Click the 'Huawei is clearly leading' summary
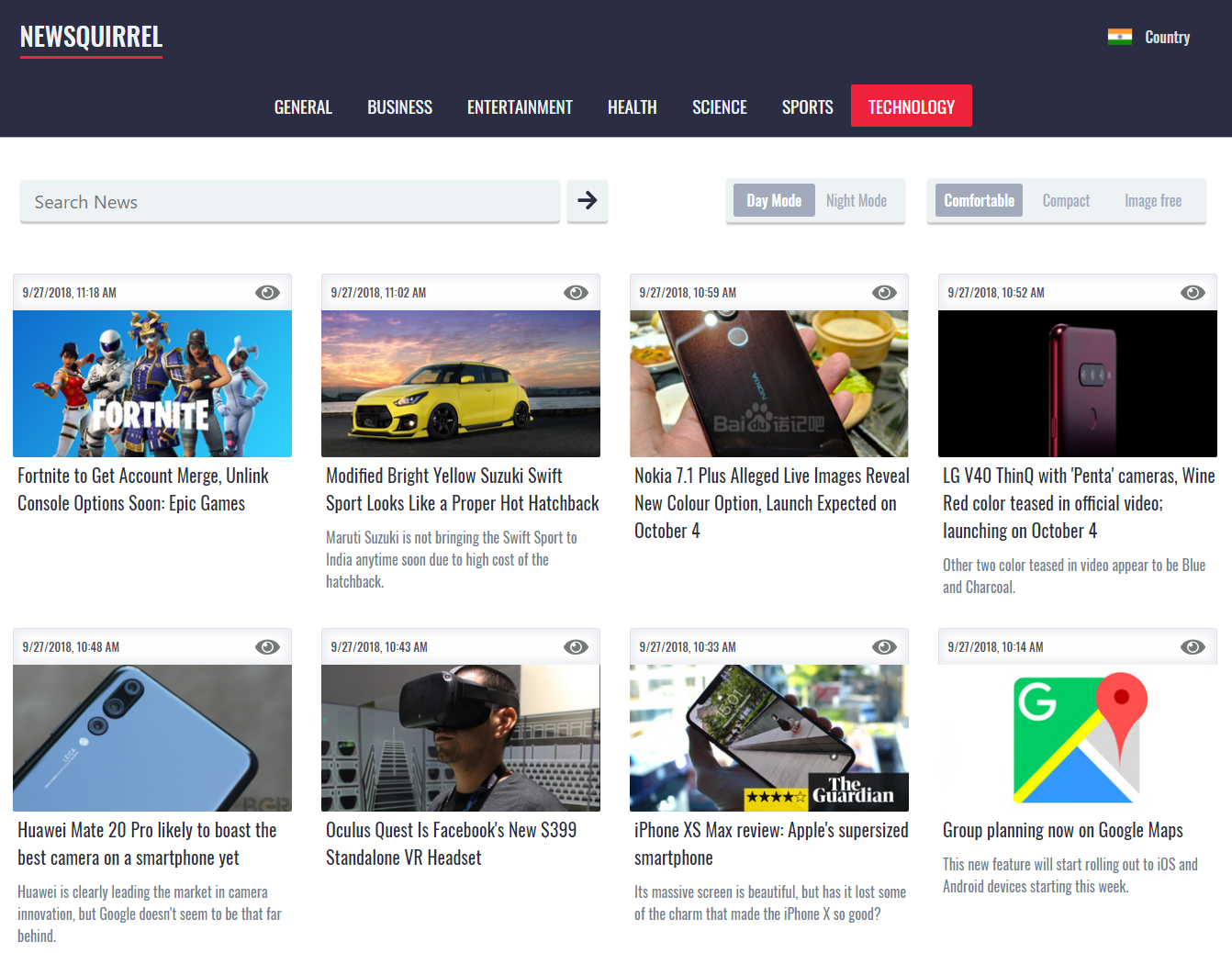The height and width of the screenshot is (953, 1232). click(150, 914)
